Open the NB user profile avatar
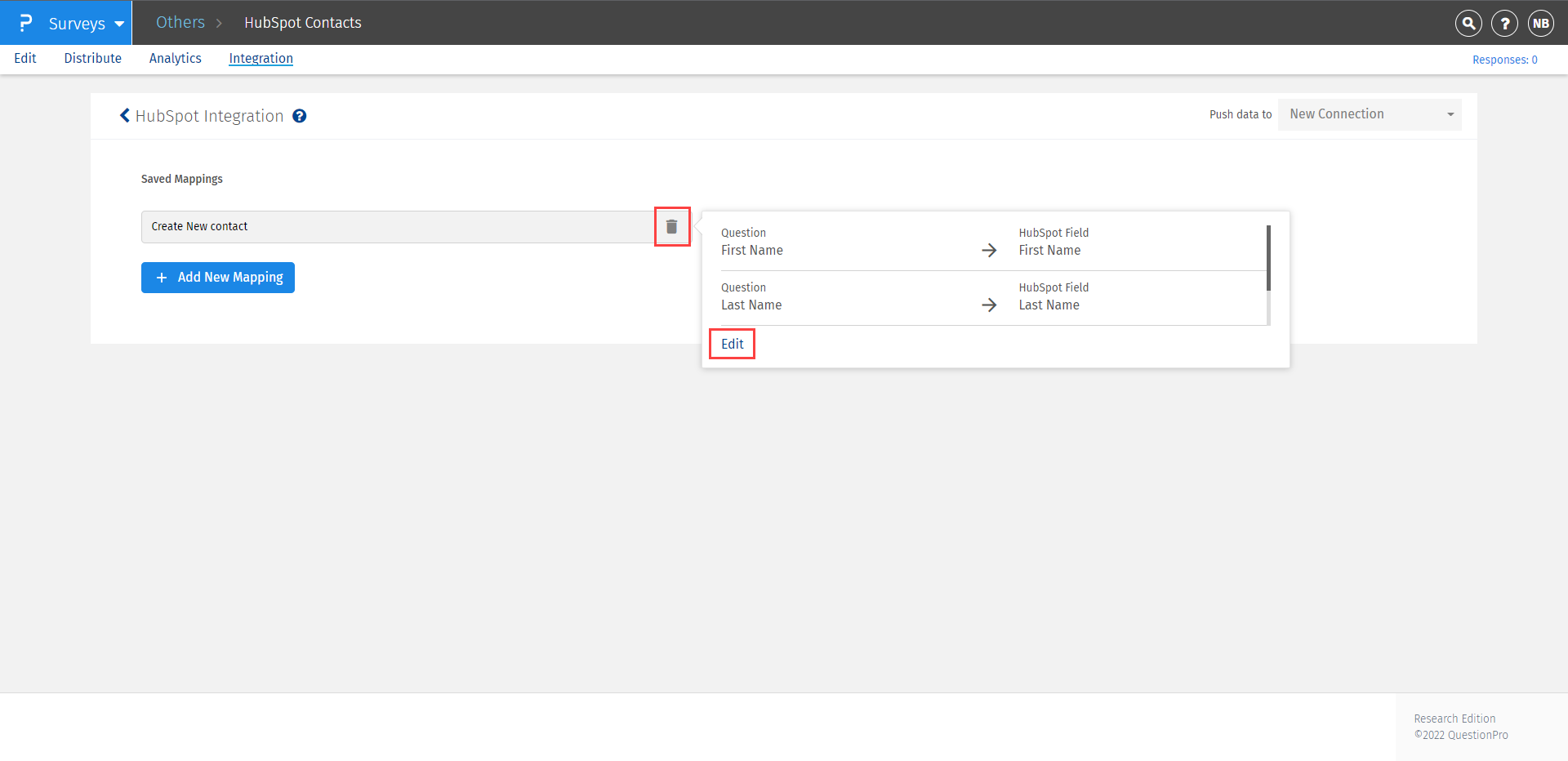Viewport: 1568px width, 761px height. (x=1541, y=23)
